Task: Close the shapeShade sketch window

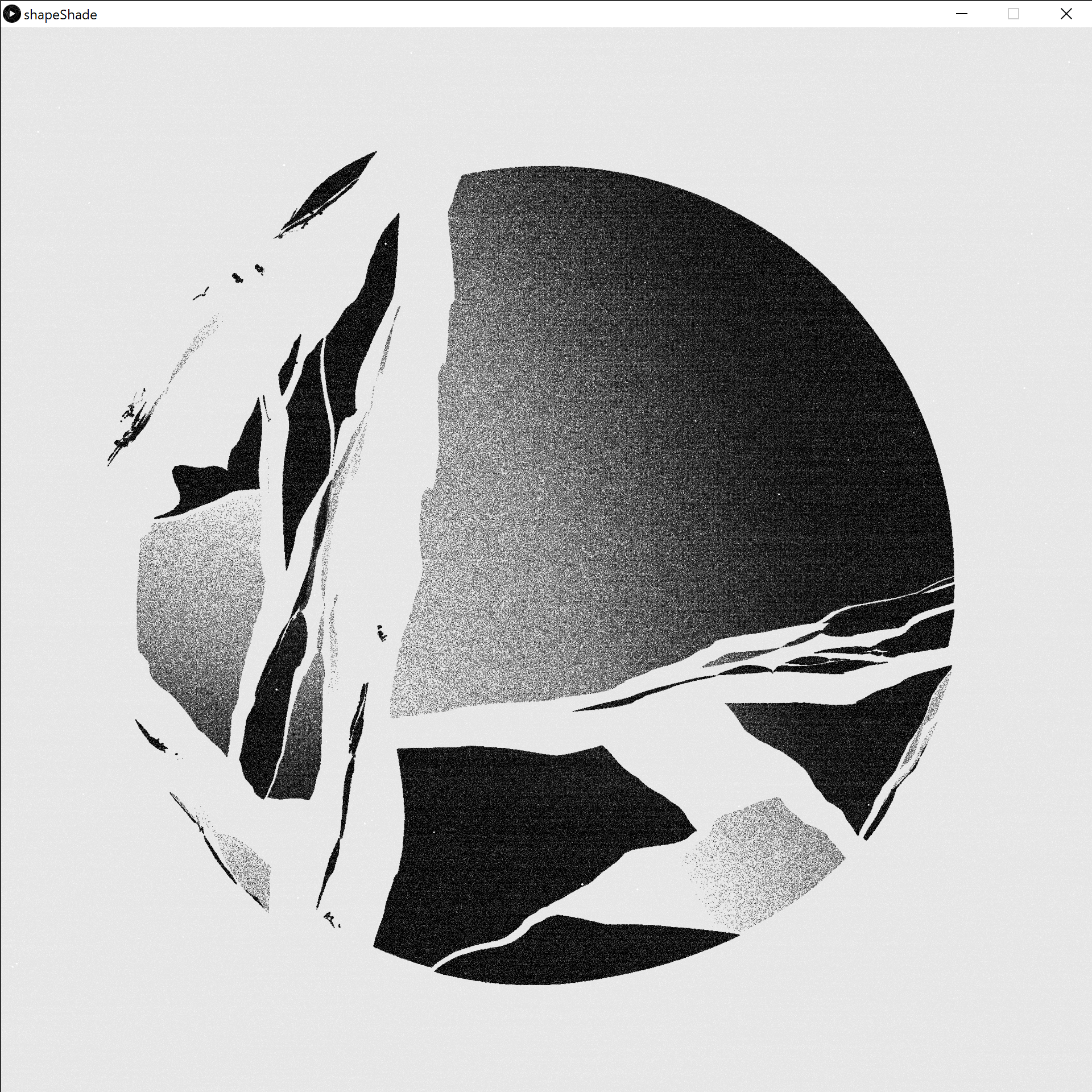Action: pos(1066,14)
